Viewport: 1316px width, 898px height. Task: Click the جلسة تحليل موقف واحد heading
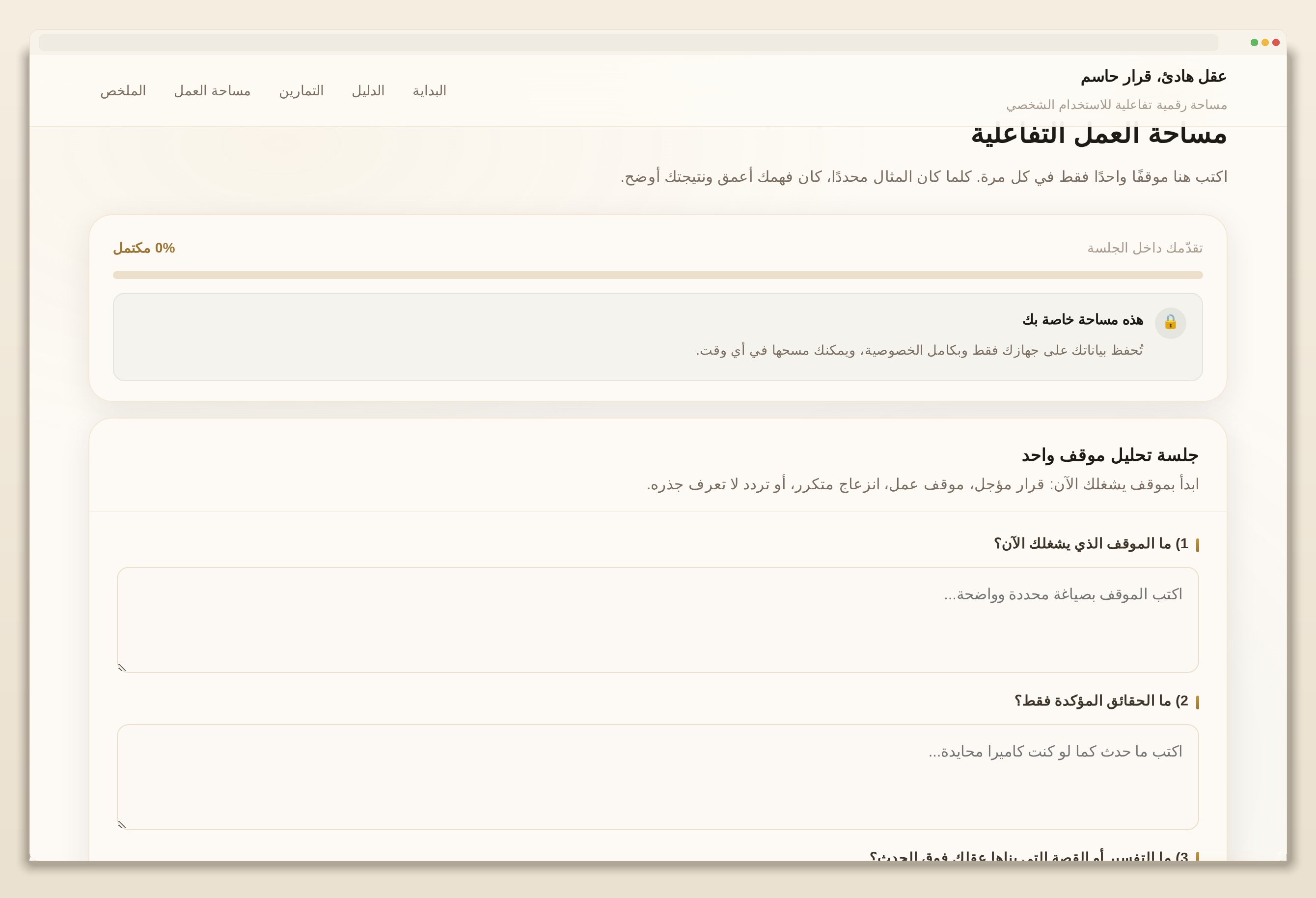(x=1110, y=455)
